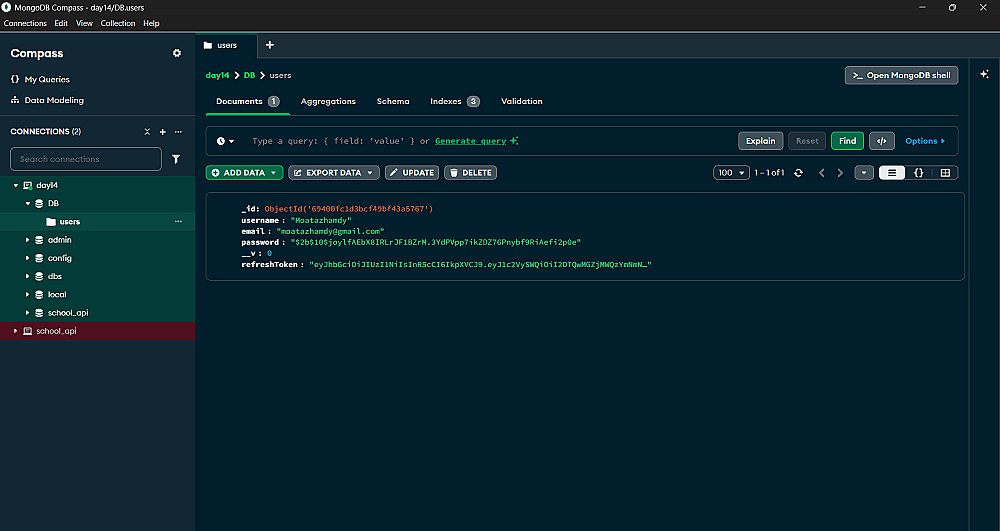Refresh the documents list

click(x=798, y=173)
